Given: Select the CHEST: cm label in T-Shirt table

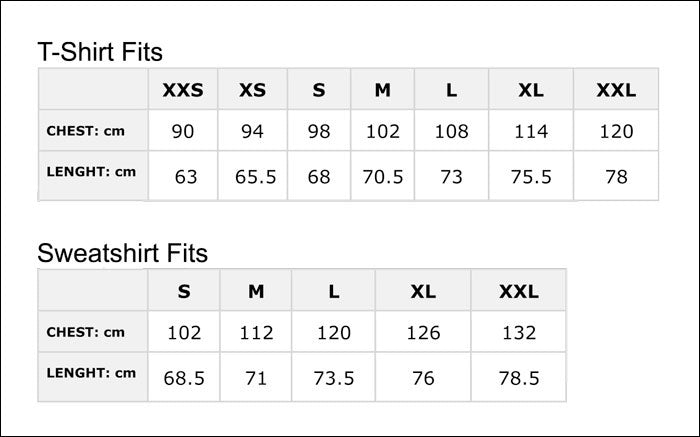Looking at the screenshot, I should tap(86, 130).
